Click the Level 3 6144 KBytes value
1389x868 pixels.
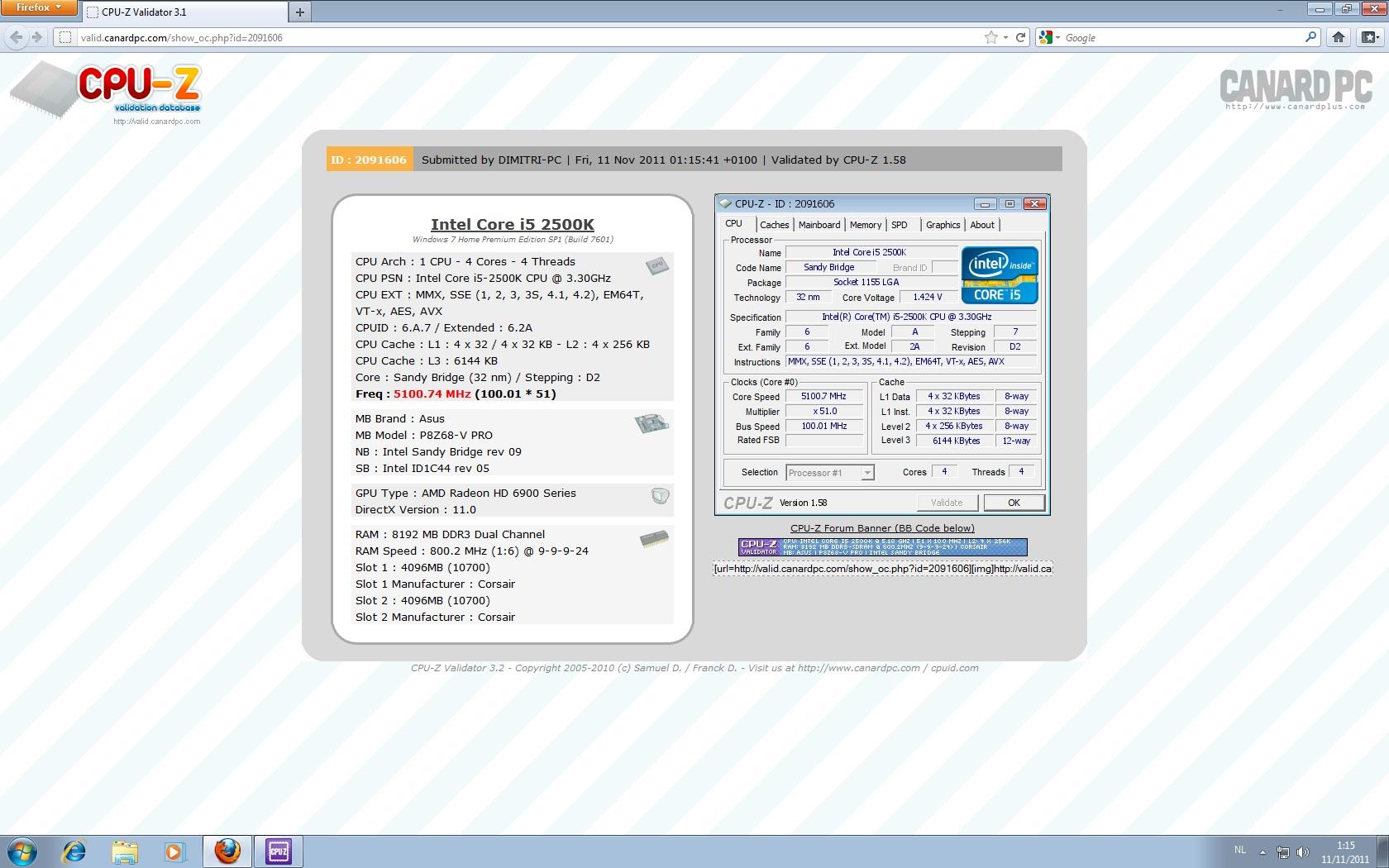pyautogui.click(x=956, y=441)
